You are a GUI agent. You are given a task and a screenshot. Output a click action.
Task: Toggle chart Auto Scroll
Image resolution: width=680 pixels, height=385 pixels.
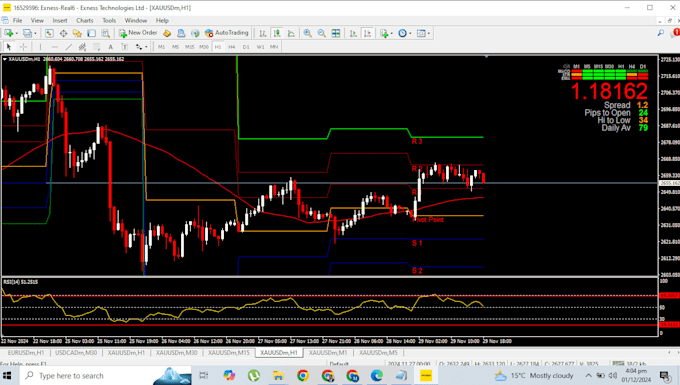(353, 33)
